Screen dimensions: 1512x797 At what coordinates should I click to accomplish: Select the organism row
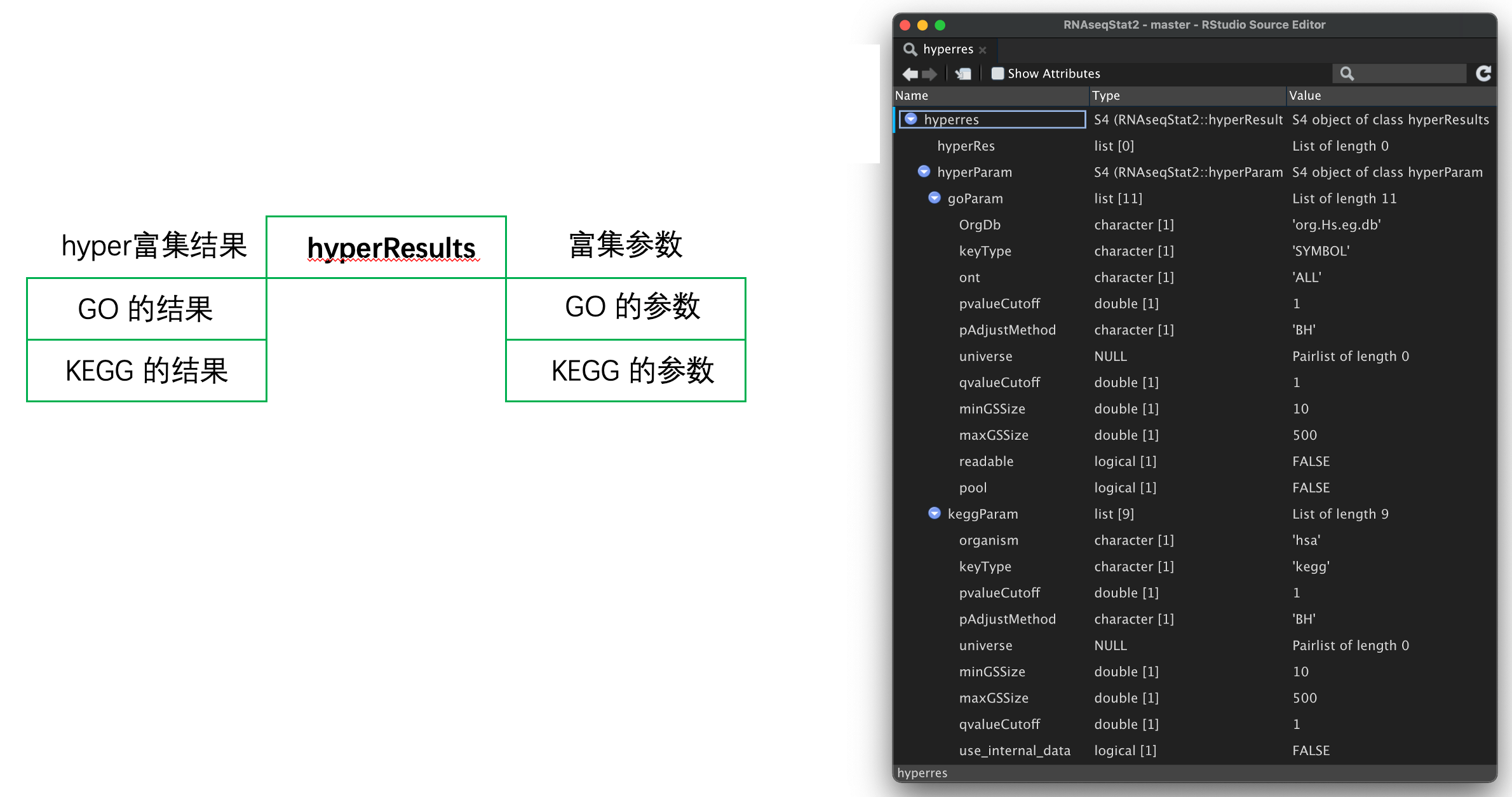(x=1195, y=540)
